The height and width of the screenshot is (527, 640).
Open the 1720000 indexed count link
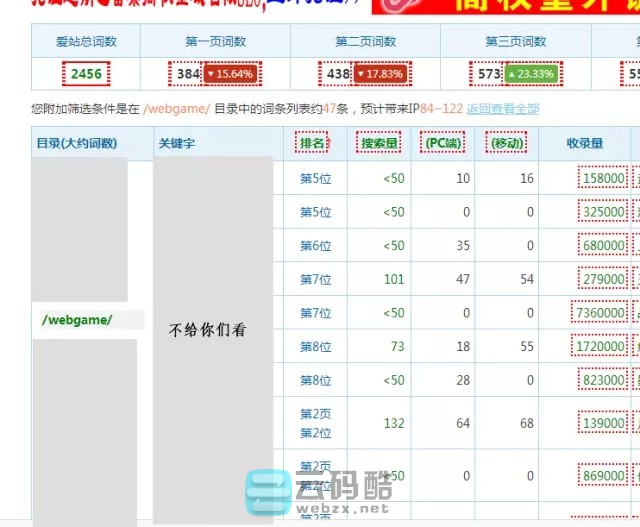pos(600,347)
